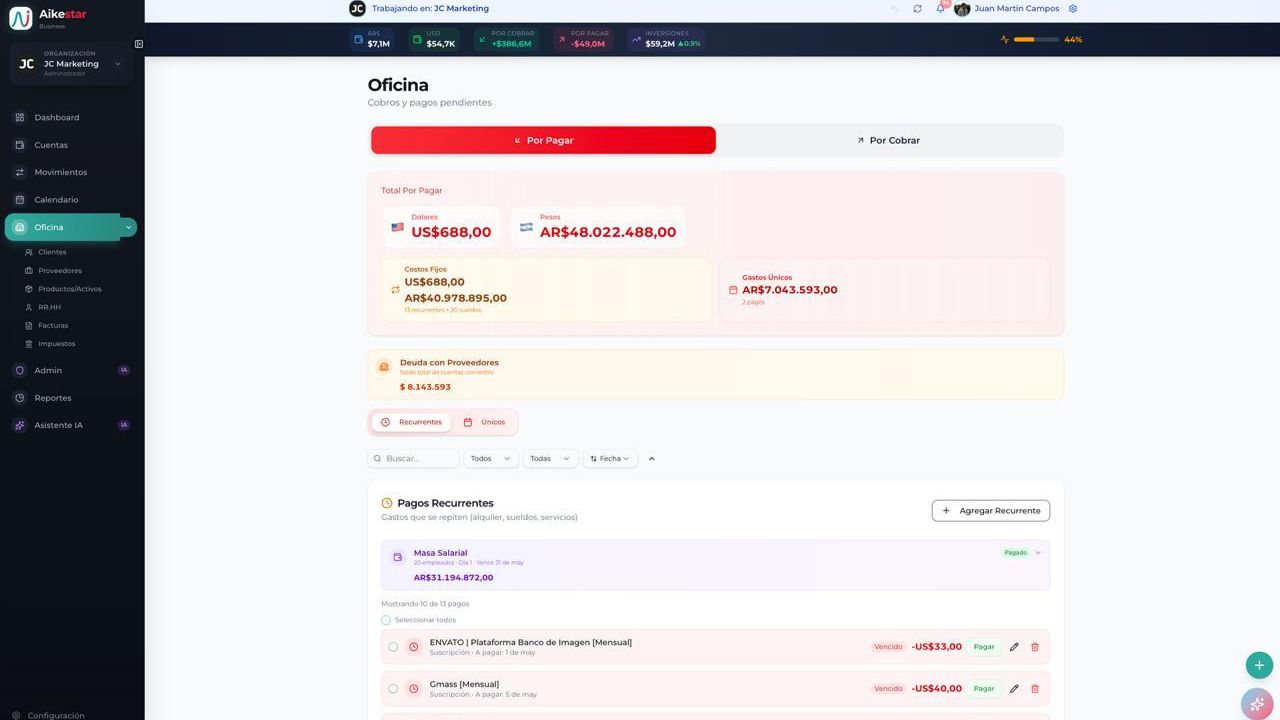Open the AI sparkle floating button
Viewport: 1280px width, 720px height.
1258,704
